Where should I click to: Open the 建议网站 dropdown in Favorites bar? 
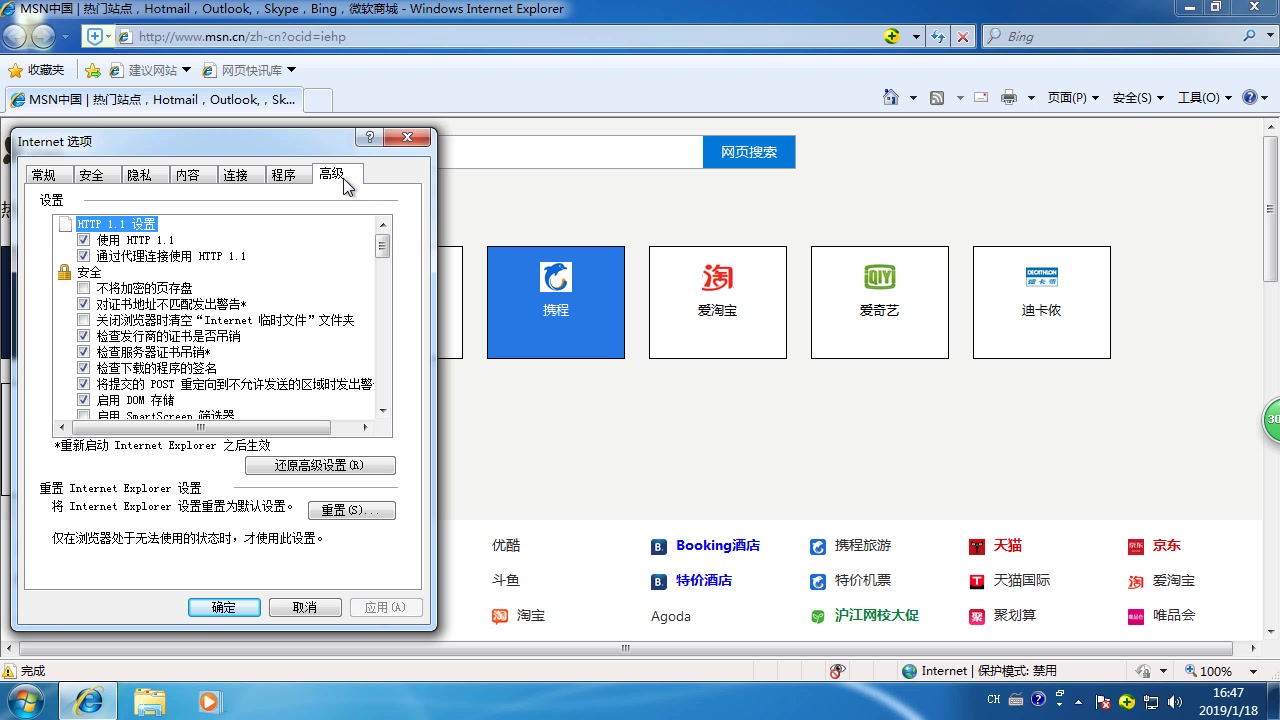186,70
